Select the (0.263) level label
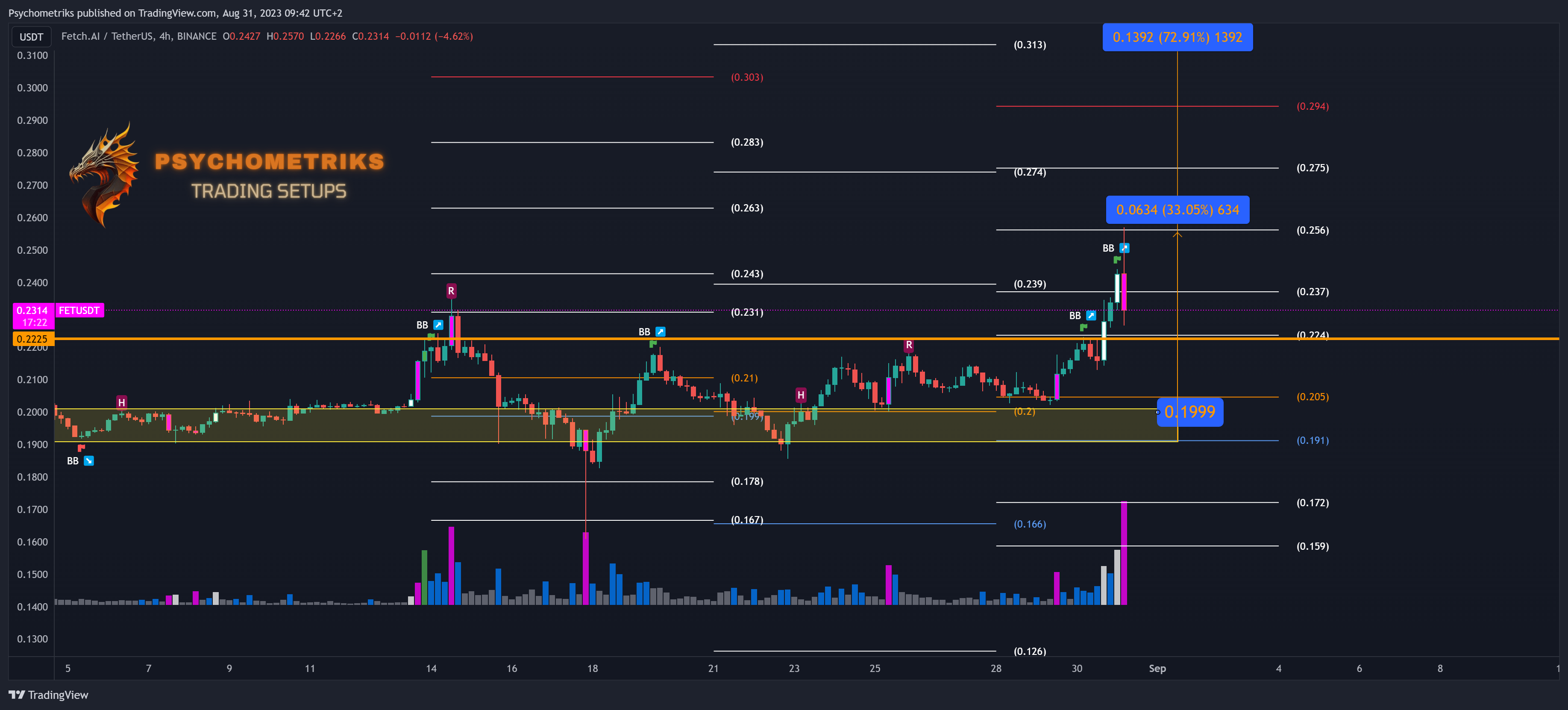The width and height of the screenshot is (1568, 710). coord(747,208)
